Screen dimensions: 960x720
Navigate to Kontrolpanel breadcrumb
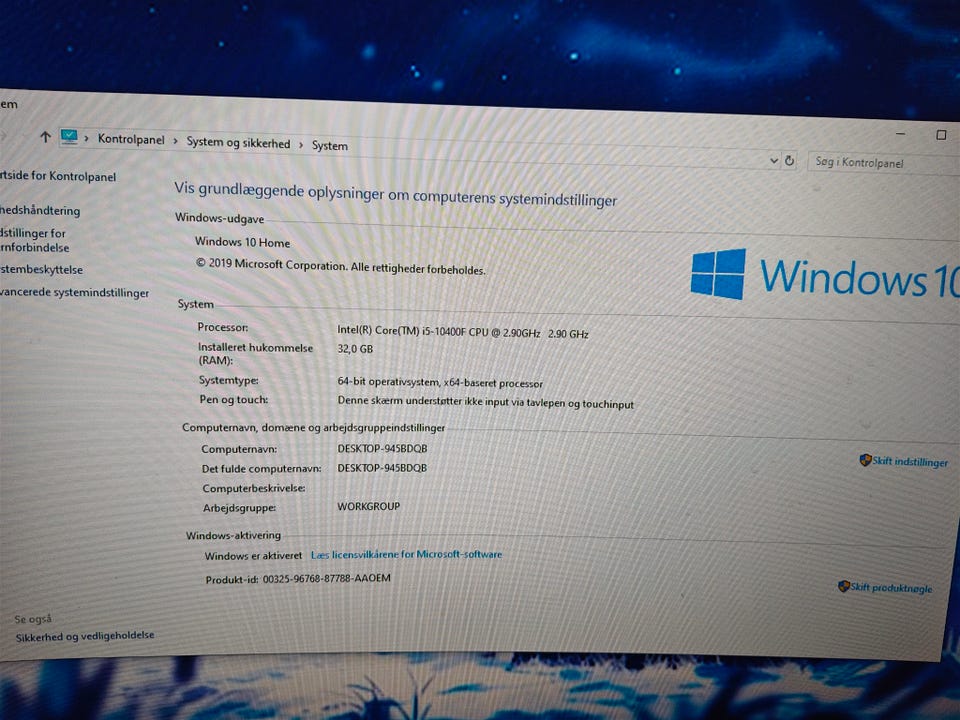[x=131, y=140]
